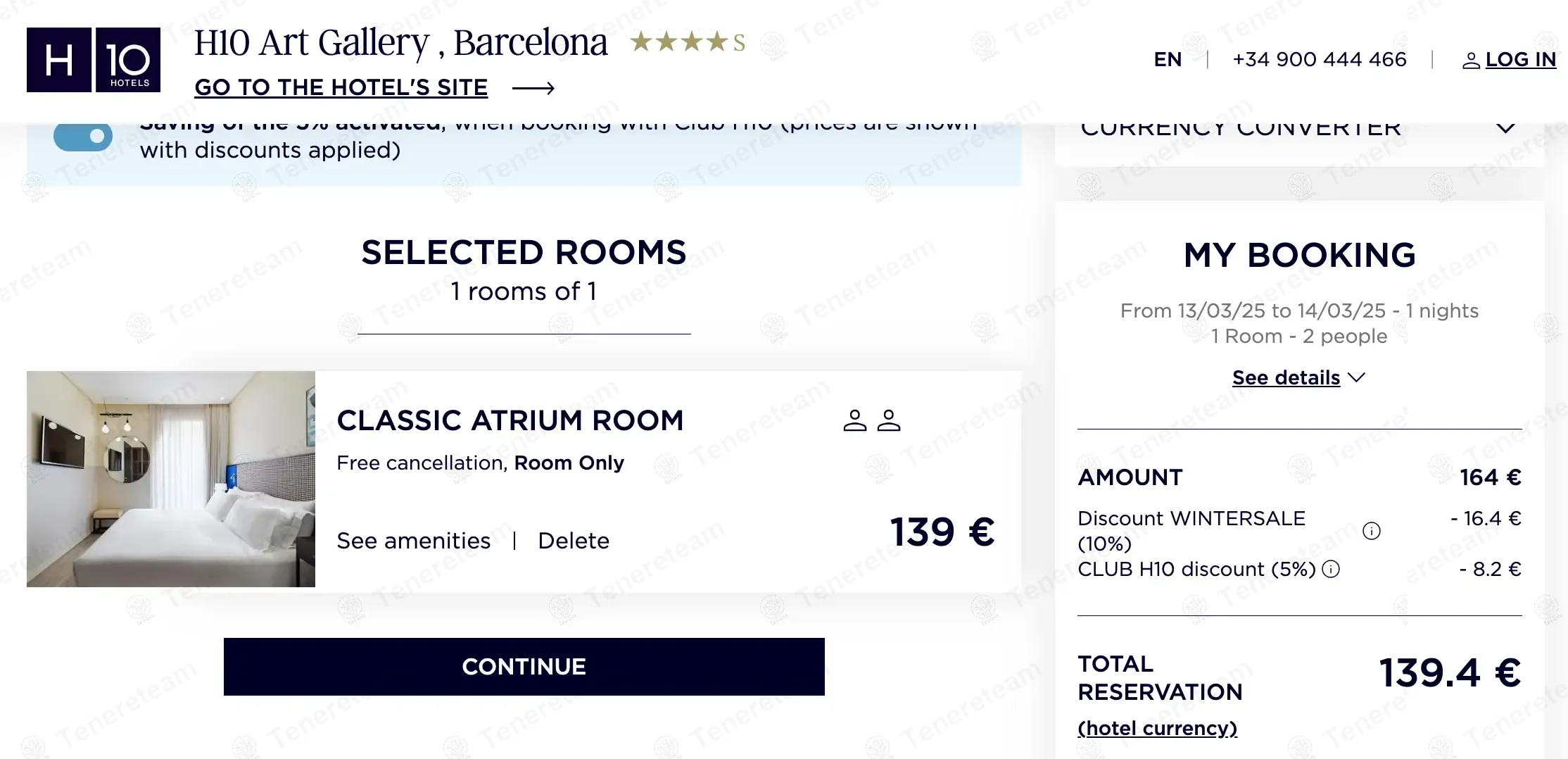This screenshot has width=1568, height=759.
Task: Click the first guest person icon
Action: click(854, 420)
